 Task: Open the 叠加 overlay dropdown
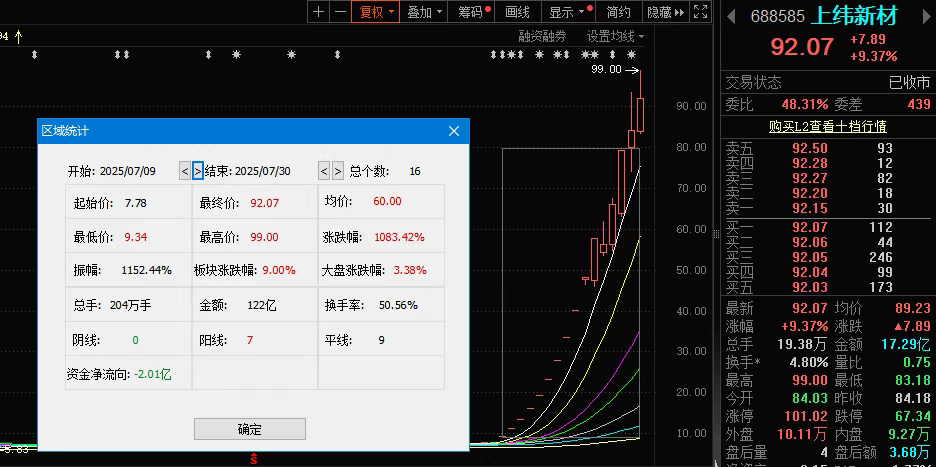[425, 12]
